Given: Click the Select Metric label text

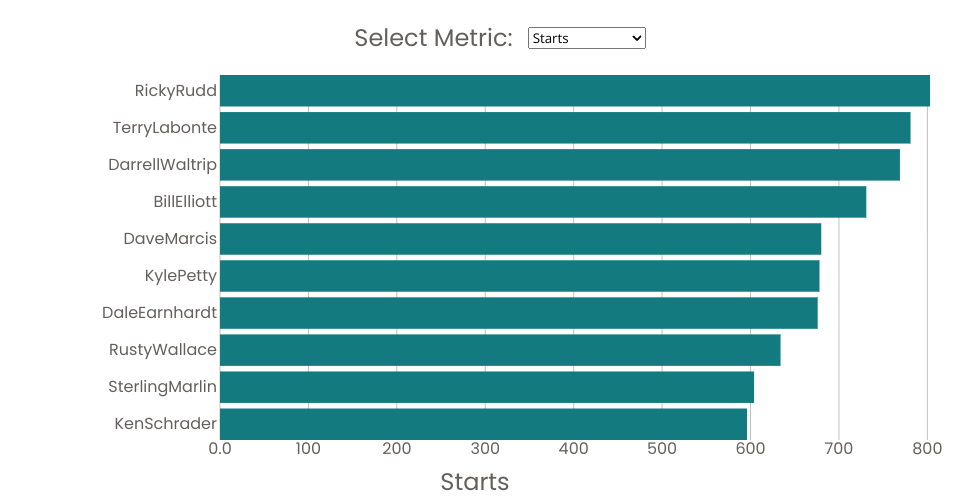Looking at the screenshot, I should (433, 38).
